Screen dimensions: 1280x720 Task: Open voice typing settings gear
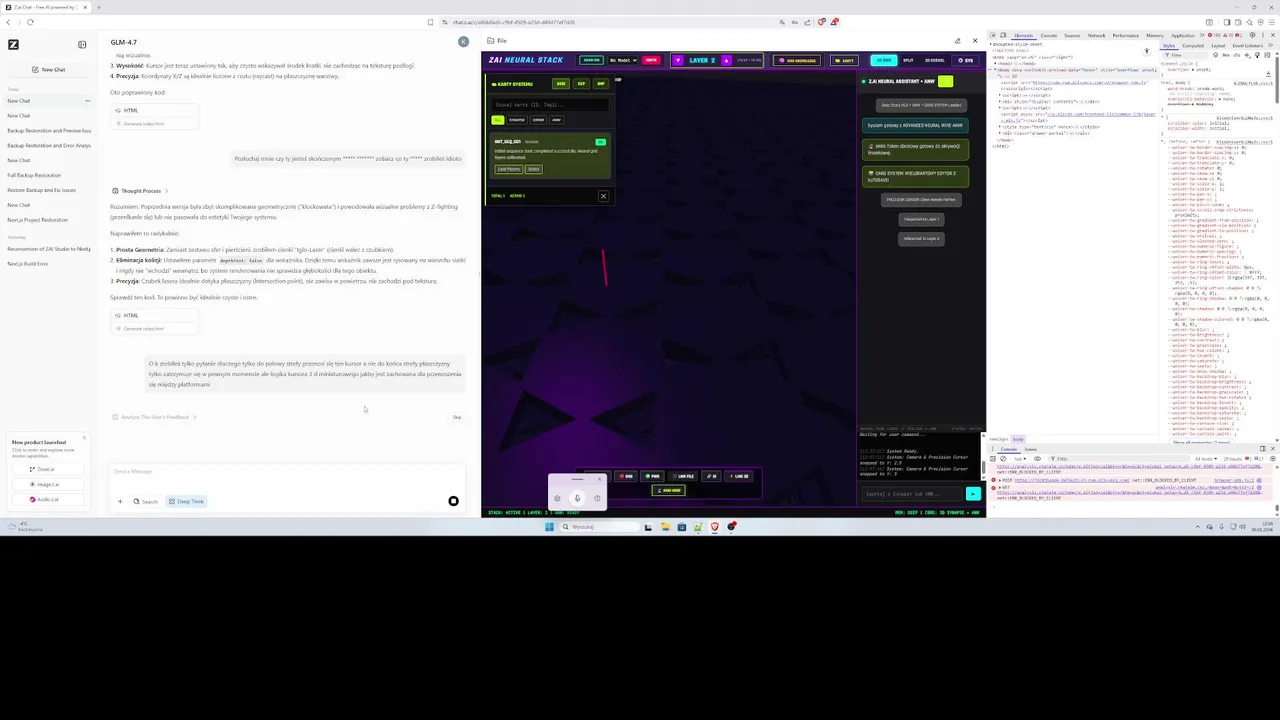click(x=557, y=498)
